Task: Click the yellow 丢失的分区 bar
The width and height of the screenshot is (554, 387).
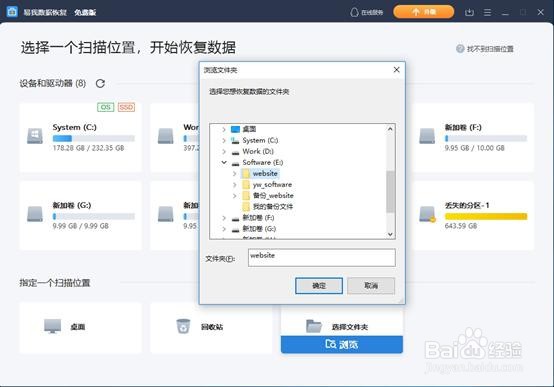Action: click(x=486, y=216)
